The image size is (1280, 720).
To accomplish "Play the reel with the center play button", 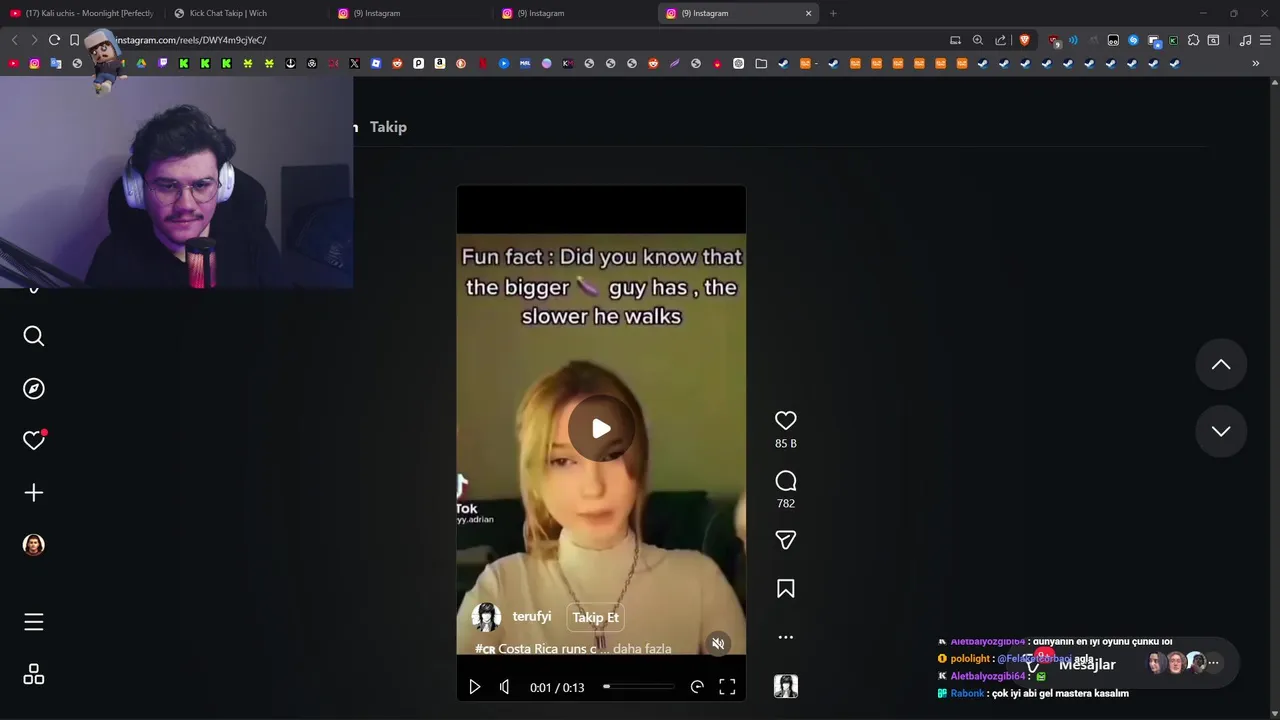I will [x=601, y=429].
